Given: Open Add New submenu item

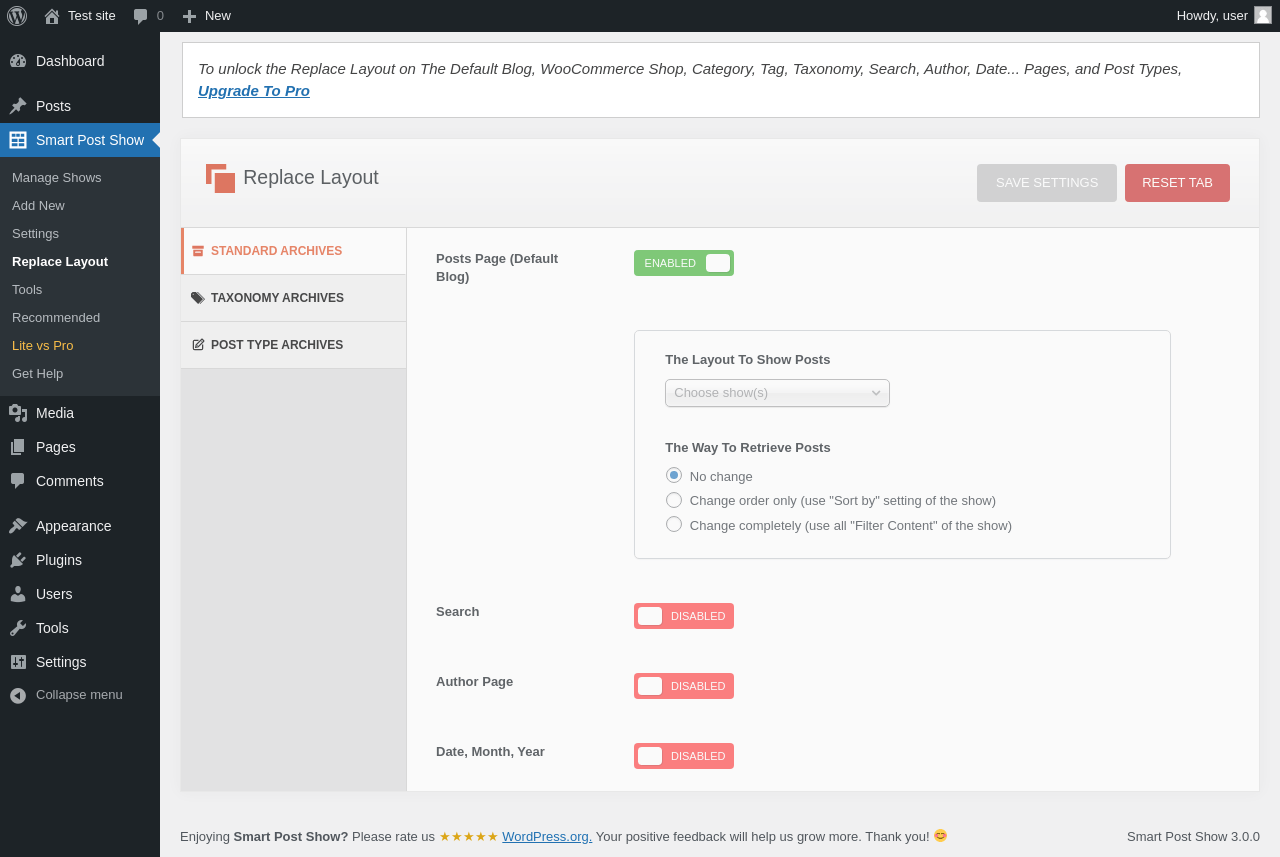Looking at the screenshot, I should [38, 205].
